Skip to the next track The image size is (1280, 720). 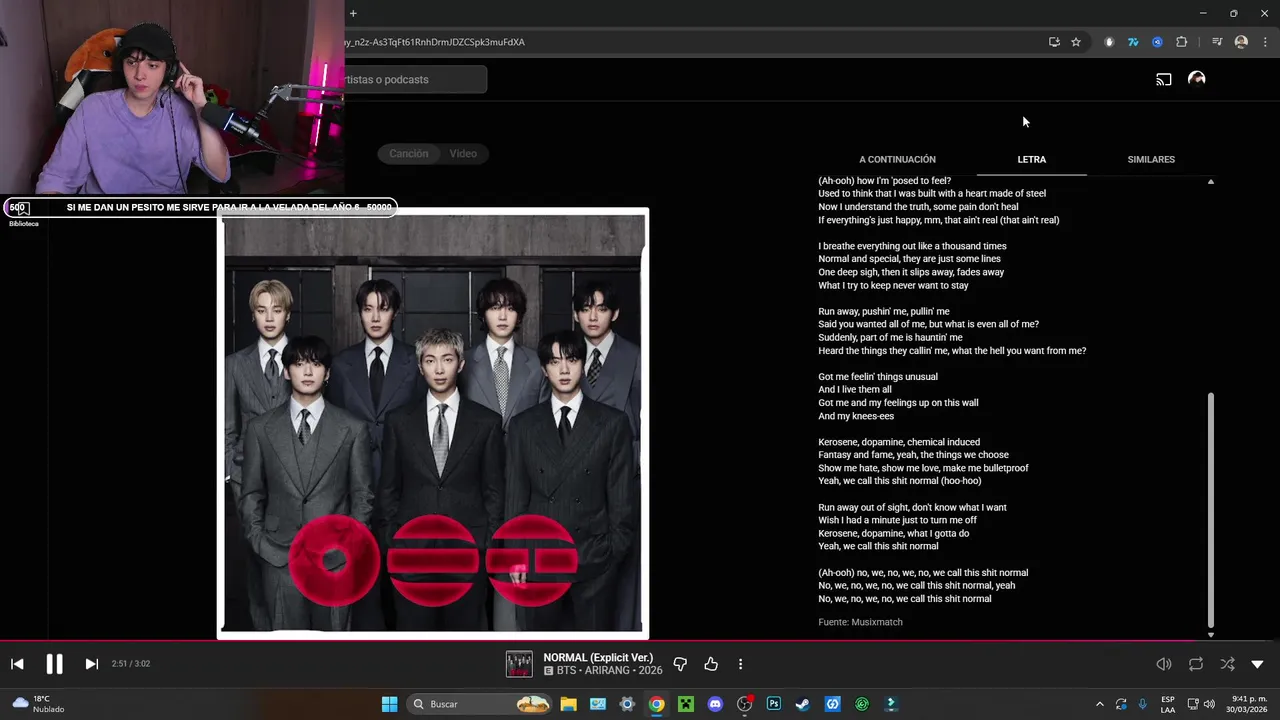point(91,664)
